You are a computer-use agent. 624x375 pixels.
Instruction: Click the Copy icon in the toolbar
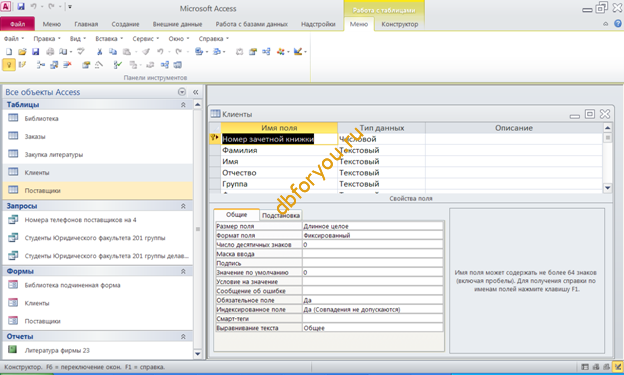113,52
